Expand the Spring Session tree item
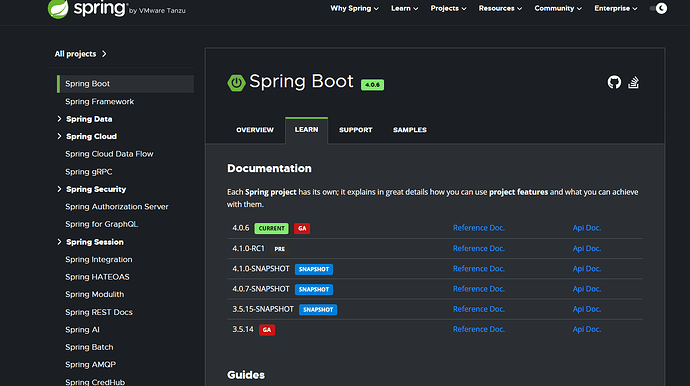This screenshot has height=386, width=690. tap(59, 242)
